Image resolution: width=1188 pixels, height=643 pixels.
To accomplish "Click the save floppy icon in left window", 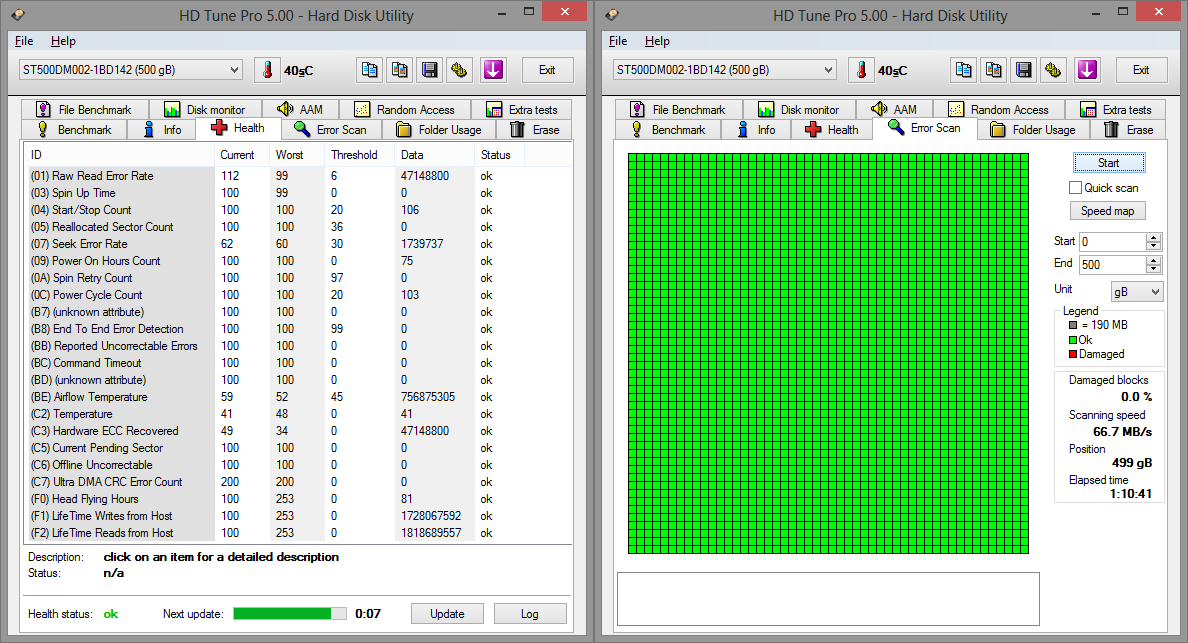I will pos(430,70).
